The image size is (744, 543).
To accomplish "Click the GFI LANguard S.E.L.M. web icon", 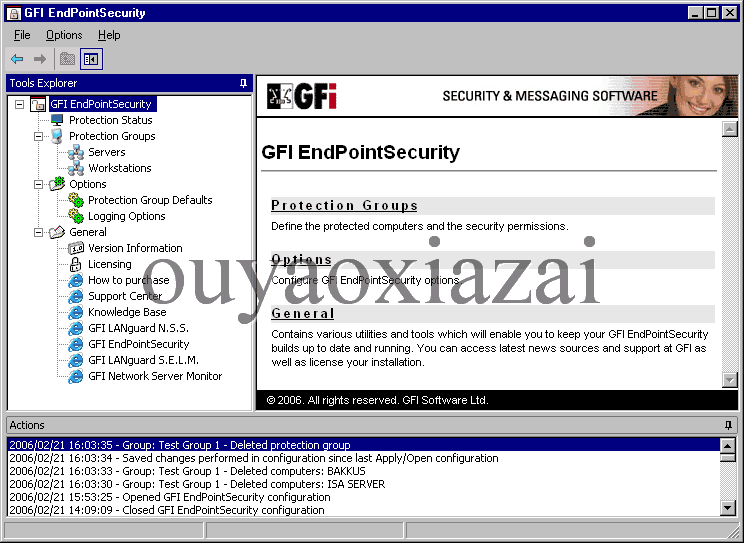I will (x=76, y=360).
